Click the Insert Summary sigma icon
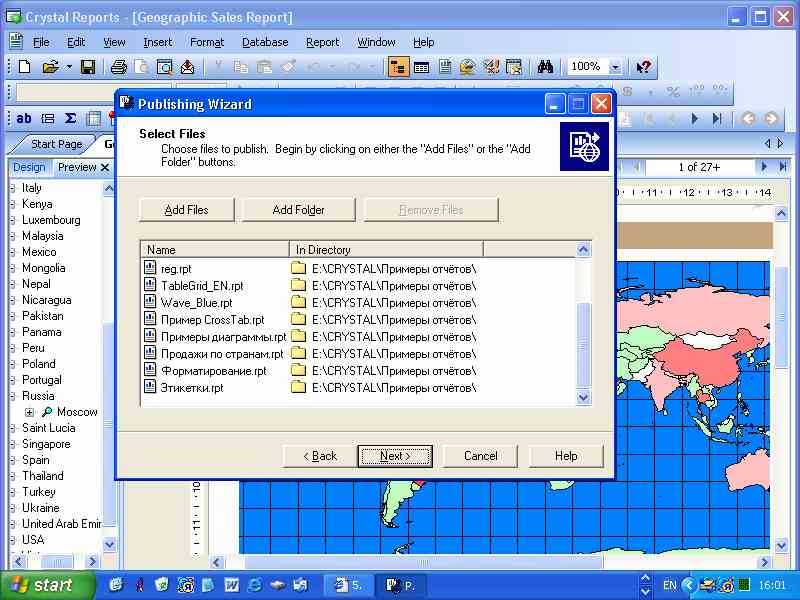 70,119
